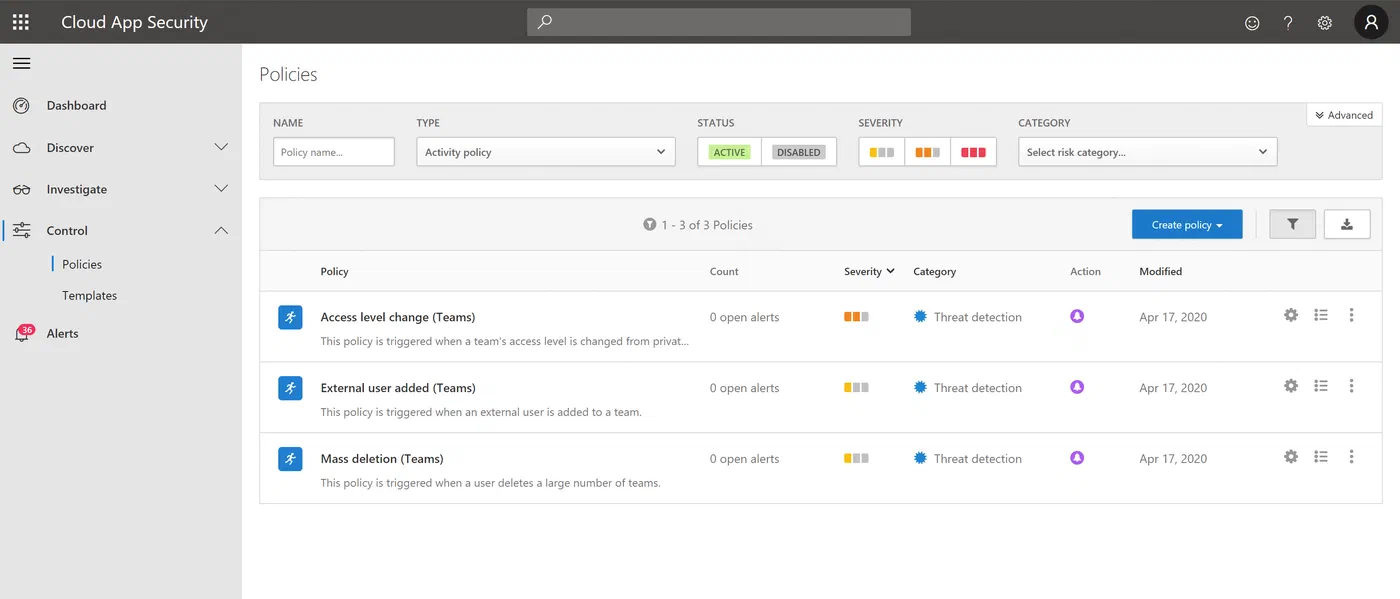Click the Control sliders icon

pyautogui.click(x=21, y=230)
